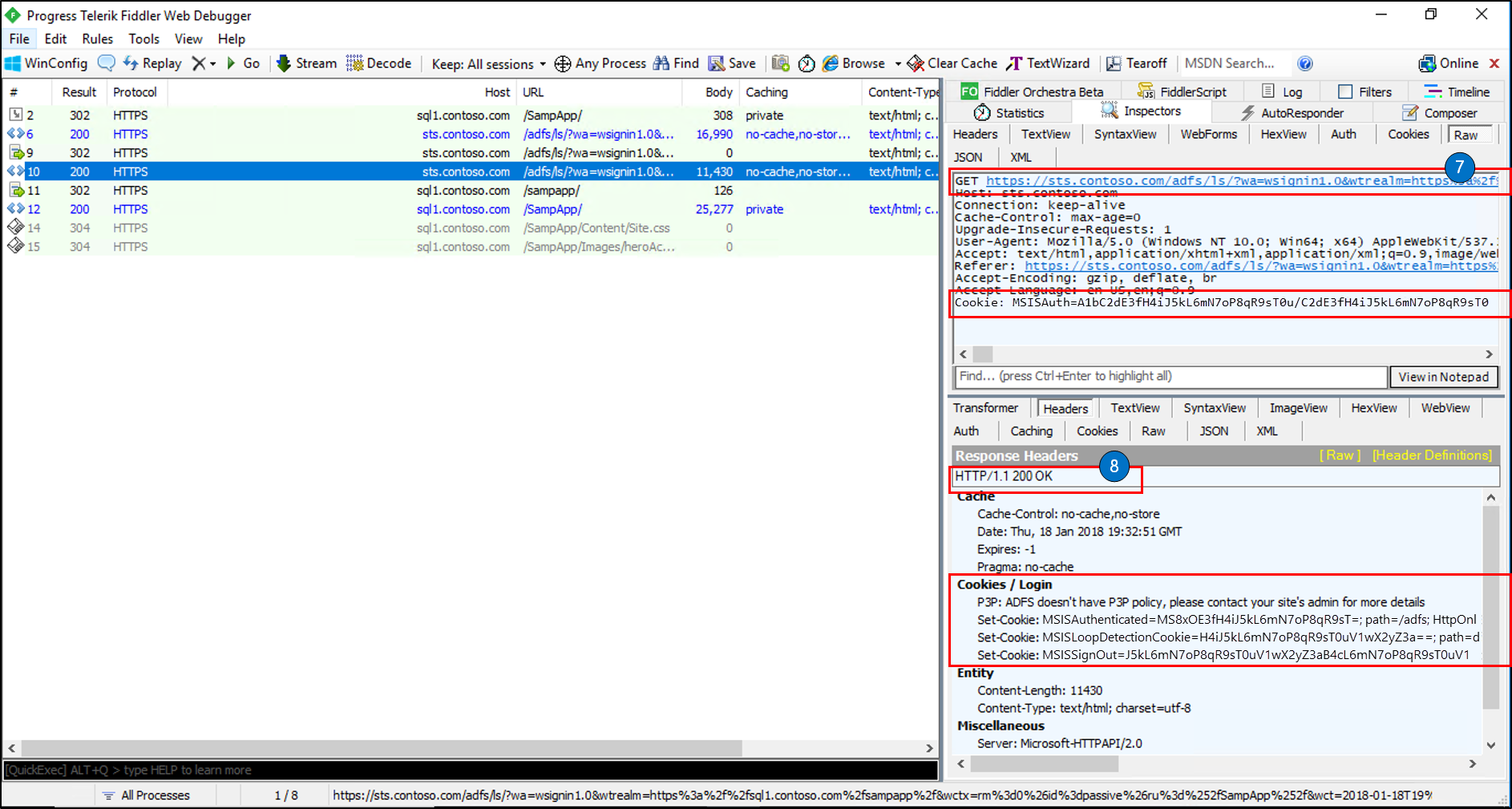Click the comment speech bubble icon
Screen dimensions: 1512x809
pyautogui.click(x=106, y=63)
